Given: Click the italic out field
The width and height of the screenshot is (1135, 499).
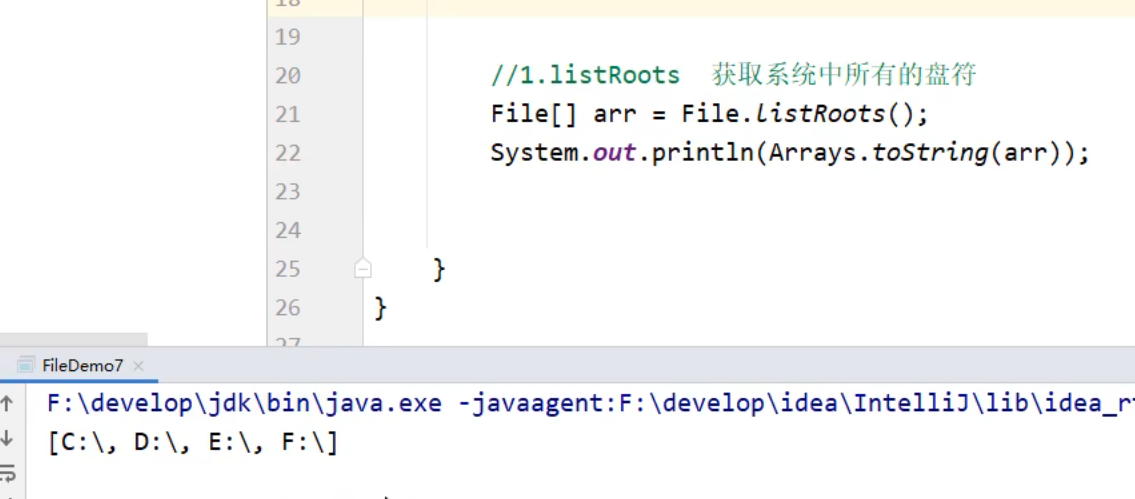Looking at the screenshot, I should (x=615, y=153).
